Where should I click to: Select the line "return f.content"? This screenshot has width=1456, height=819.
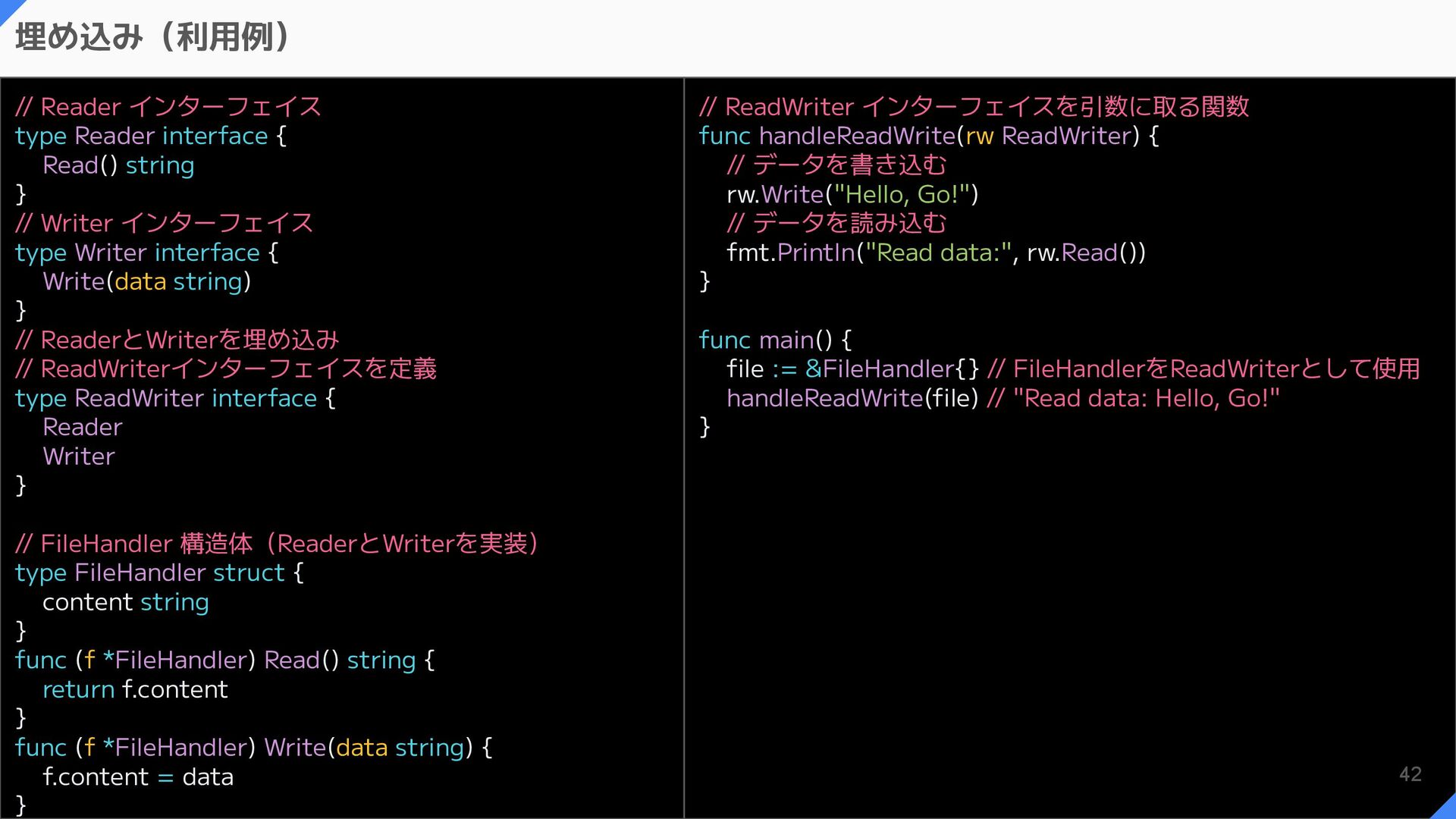pyautogui.click(x=135, y=689)
